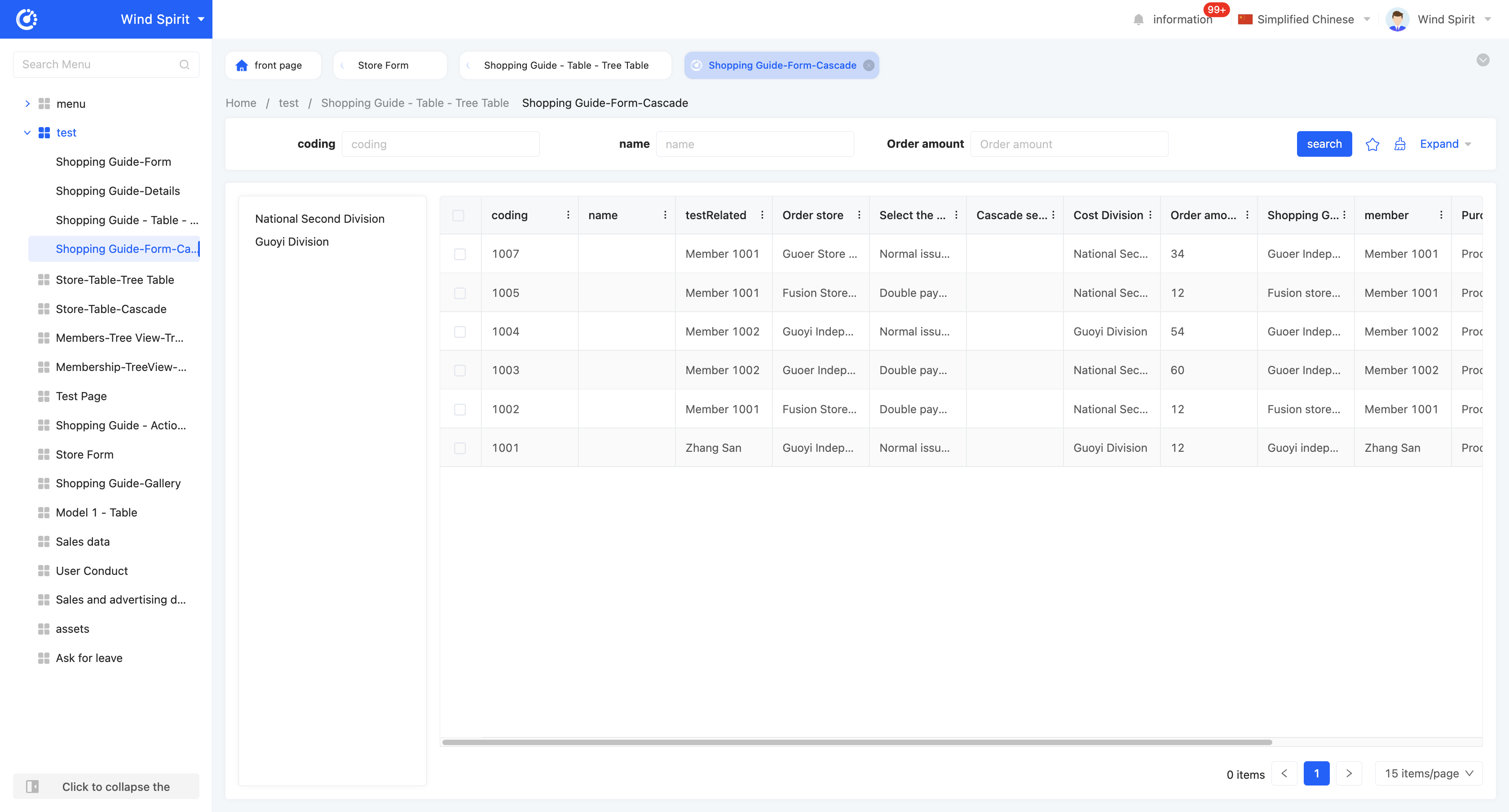
Task: Open the column options icon on coding header
Action: [568, 215]
